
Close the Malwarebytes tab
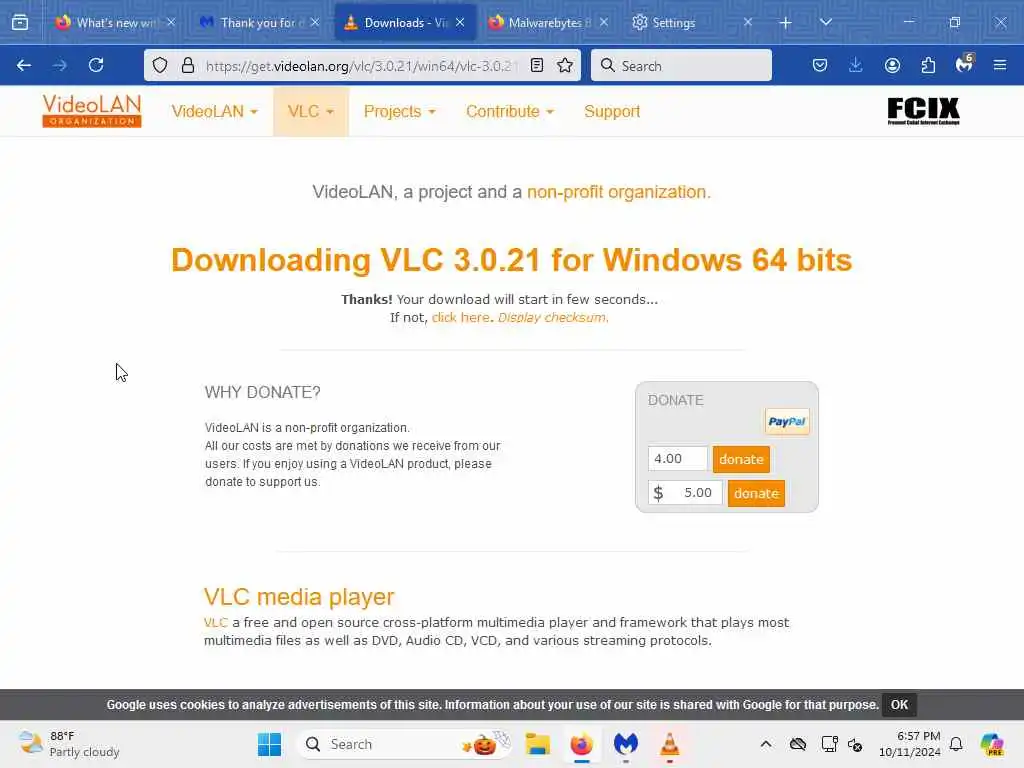pos(604,22)
